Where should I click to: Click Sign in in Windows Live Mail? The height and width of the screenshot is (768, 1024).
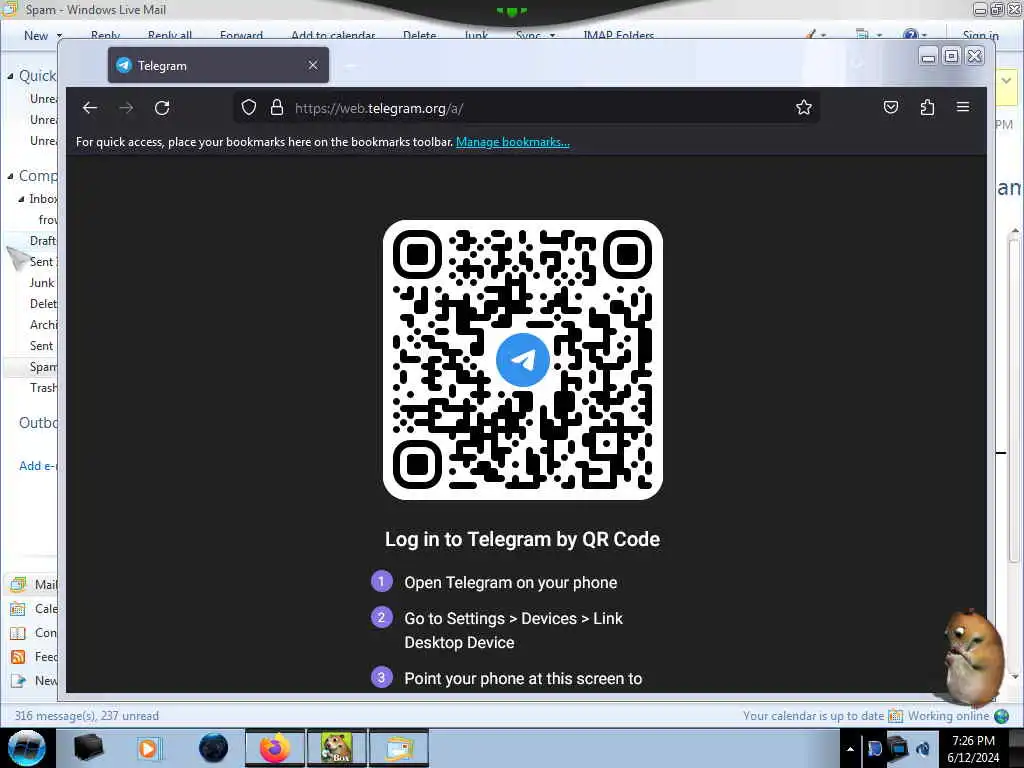pos(980,35)
